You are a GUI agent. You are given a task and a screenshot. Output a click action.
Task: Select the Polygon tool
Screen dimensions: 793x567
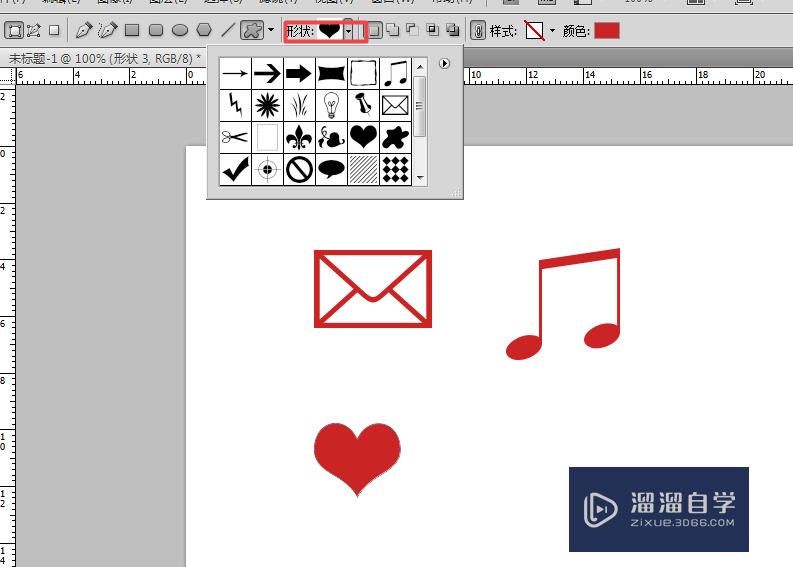click(x=204, y=31)
